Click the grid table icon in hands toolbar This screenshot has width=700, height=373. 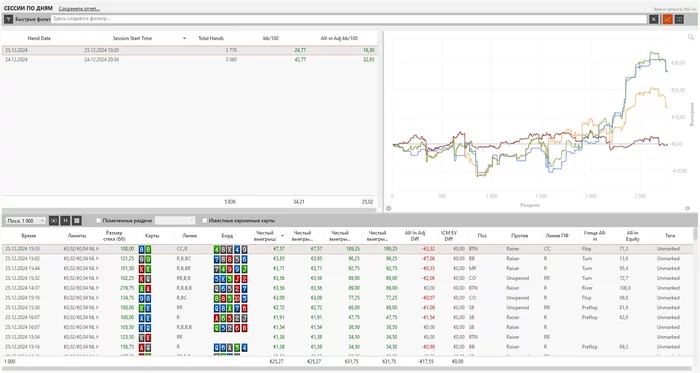[77, 220]
